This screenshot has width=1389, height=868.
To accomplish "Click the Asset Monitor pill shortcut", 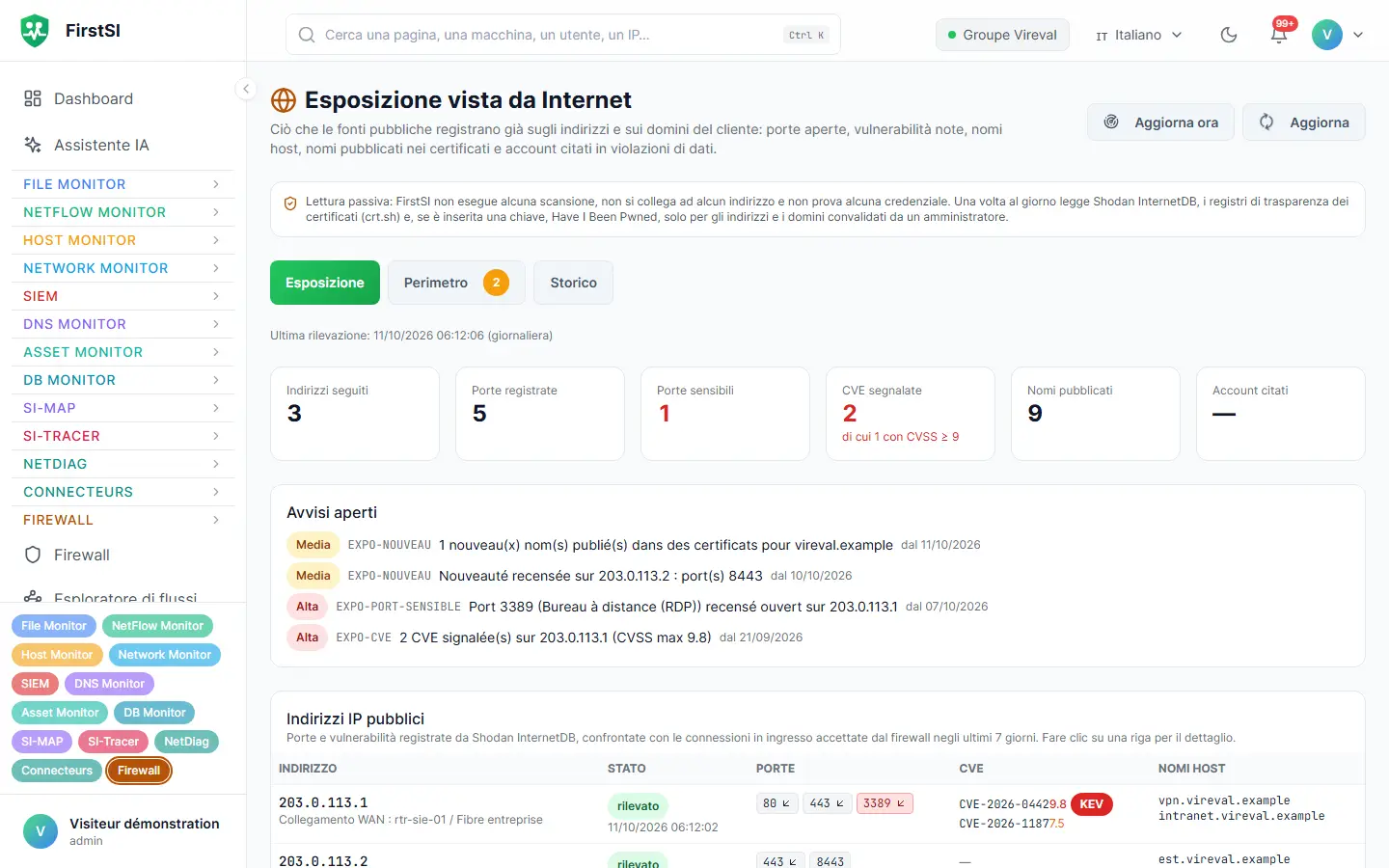I will 60,713.
